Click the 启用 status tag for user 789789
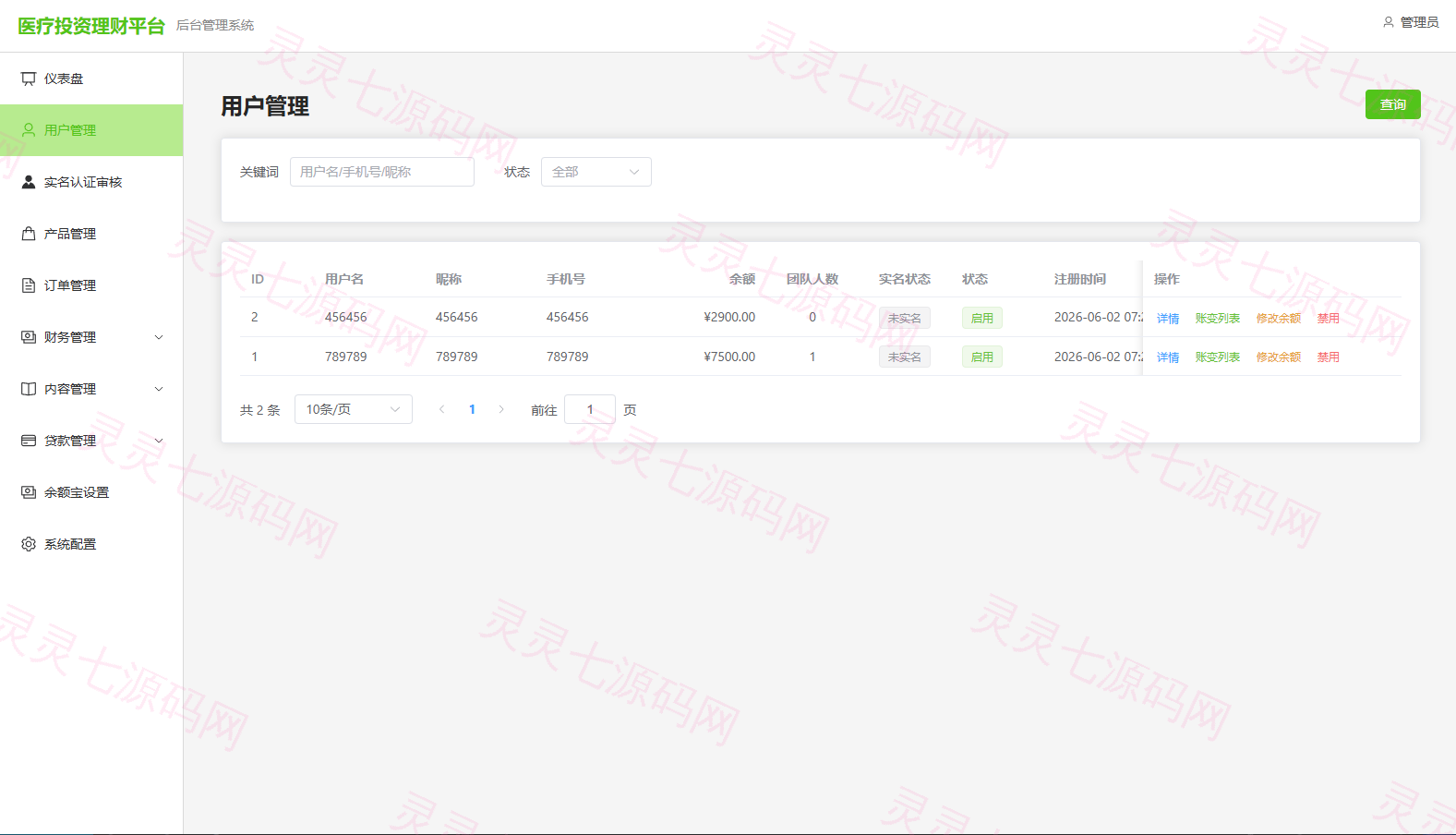This screenshot has height=835, width=1456. pyautogui.click(x=982, y=357)
